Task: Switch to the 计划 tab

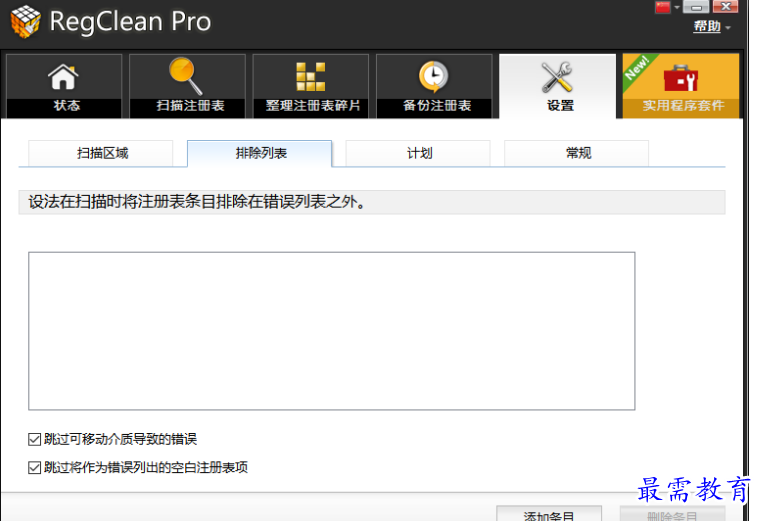Action: [x=418, y=153]
